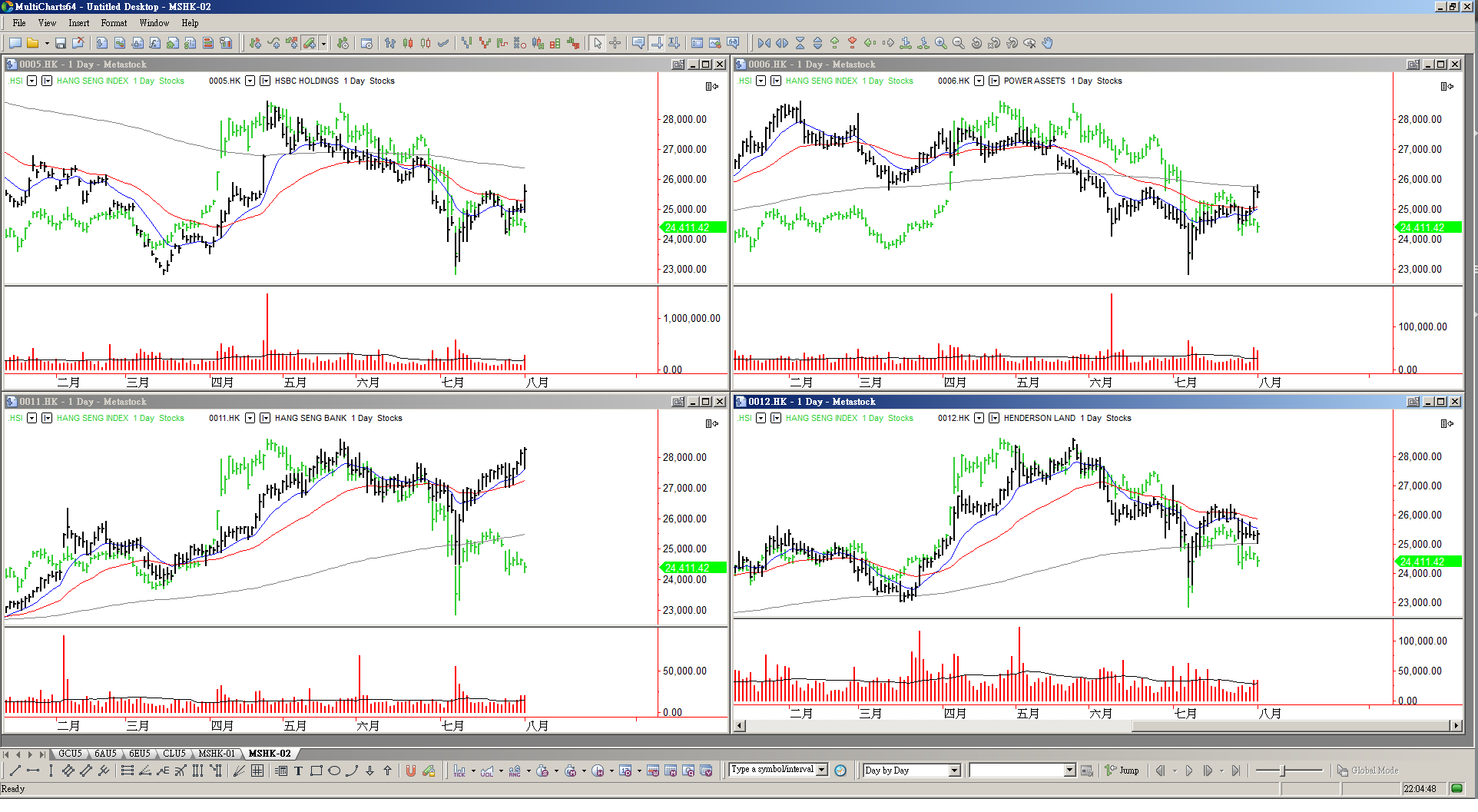Open the Insert menu
Screen dimensions: 1478x812
pyautogui.click(x=78, y=23)
